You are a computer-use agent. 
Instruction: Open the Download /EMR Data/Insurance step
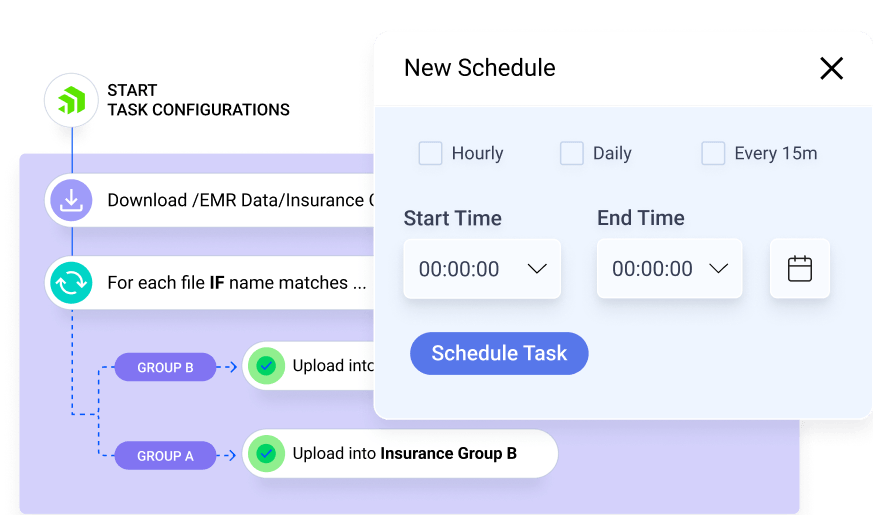coord(210,200)
